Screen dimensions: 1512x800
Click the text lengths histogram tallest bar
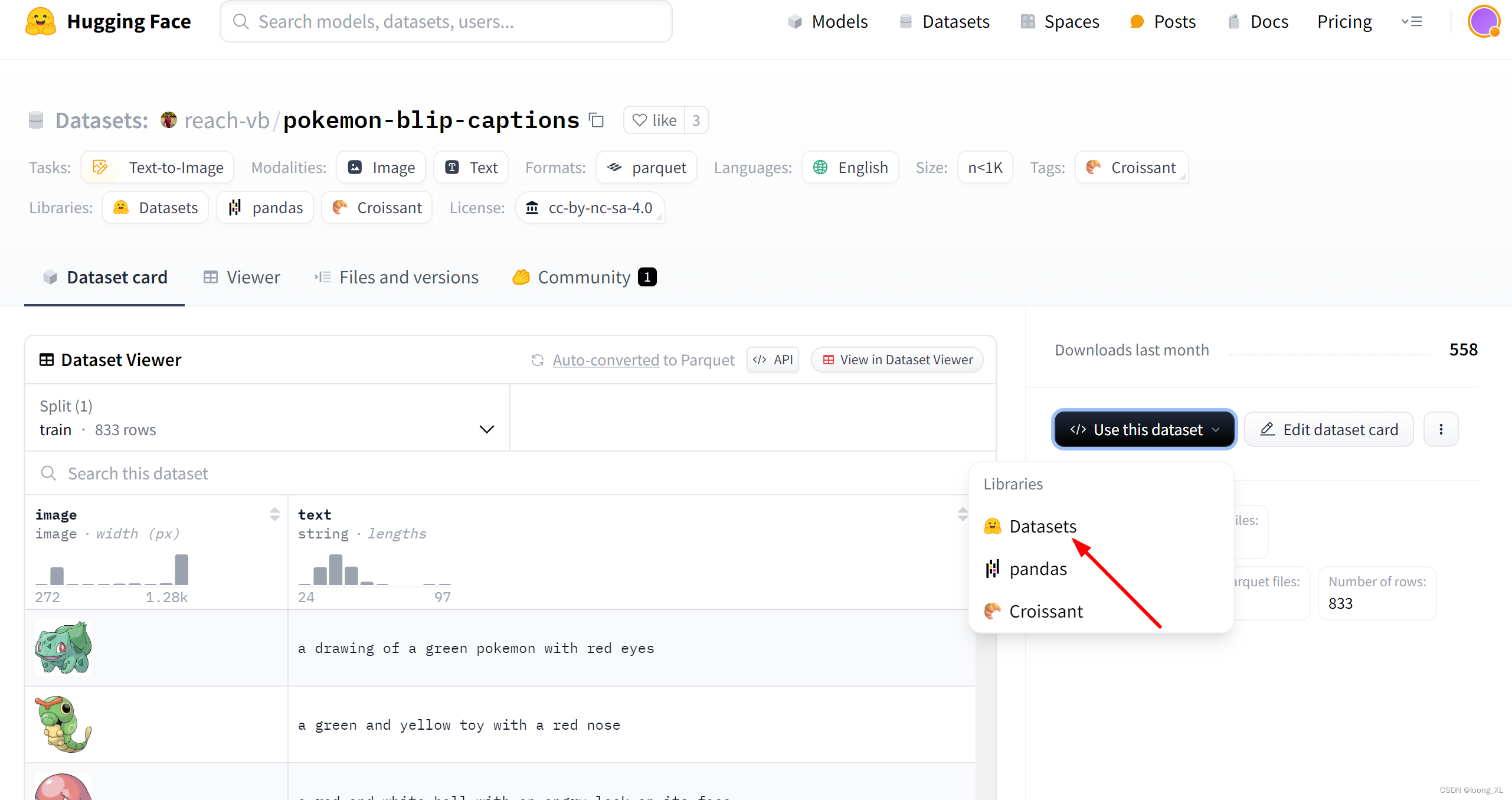336,570
